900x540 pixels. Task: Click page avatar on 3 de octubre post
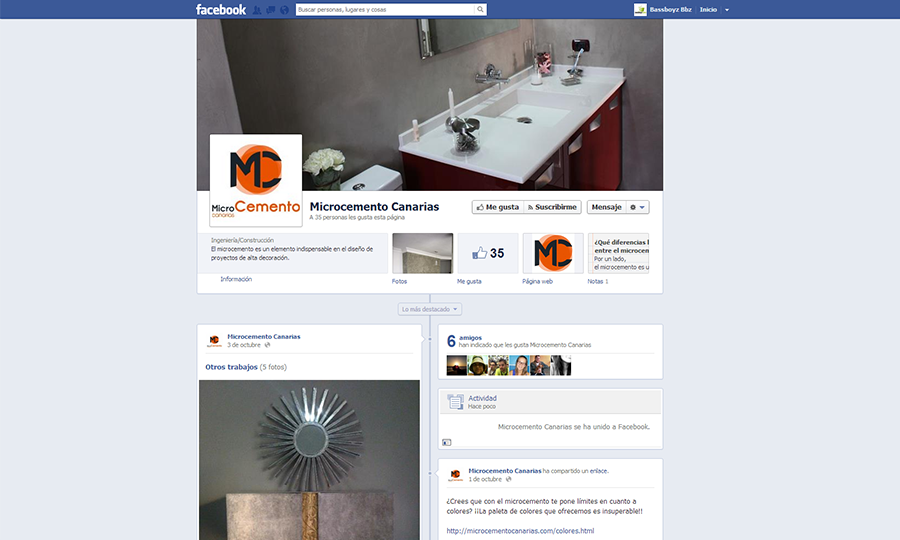click(214, 341)
